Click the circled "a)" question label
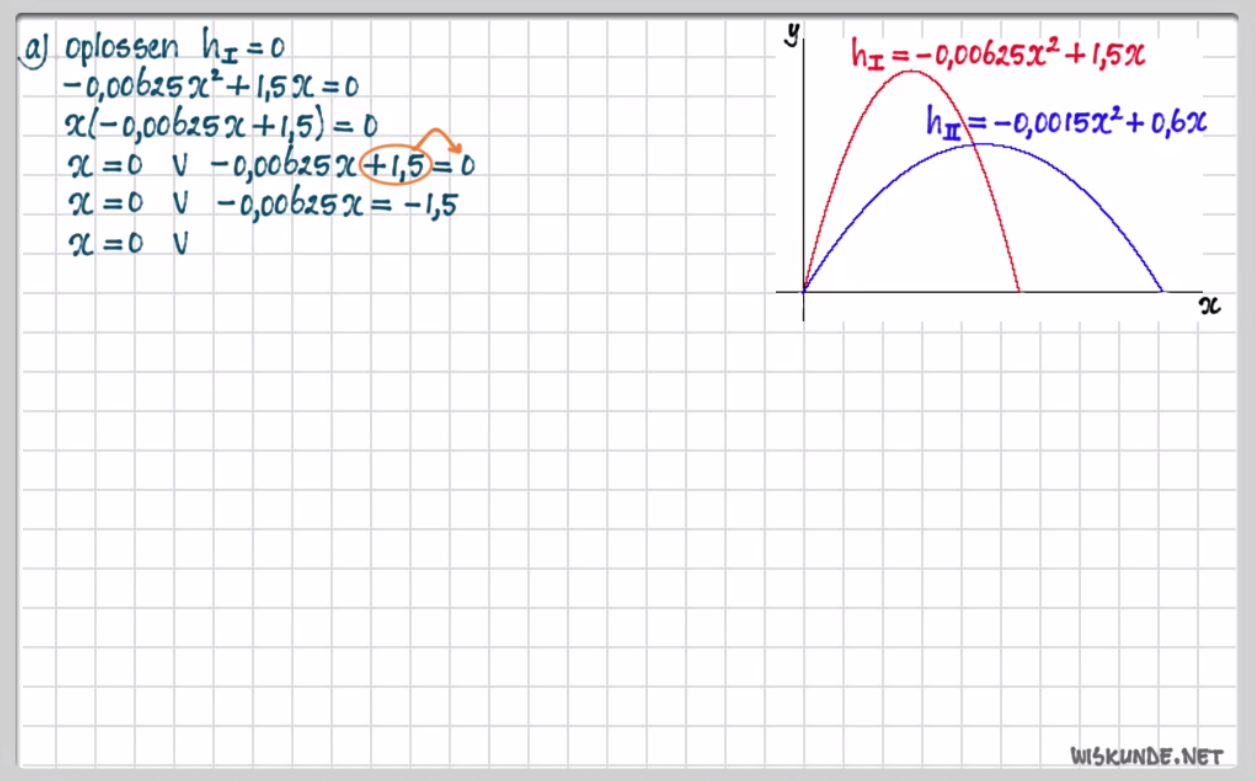The image size is (1256, 781). click(35, 49)
